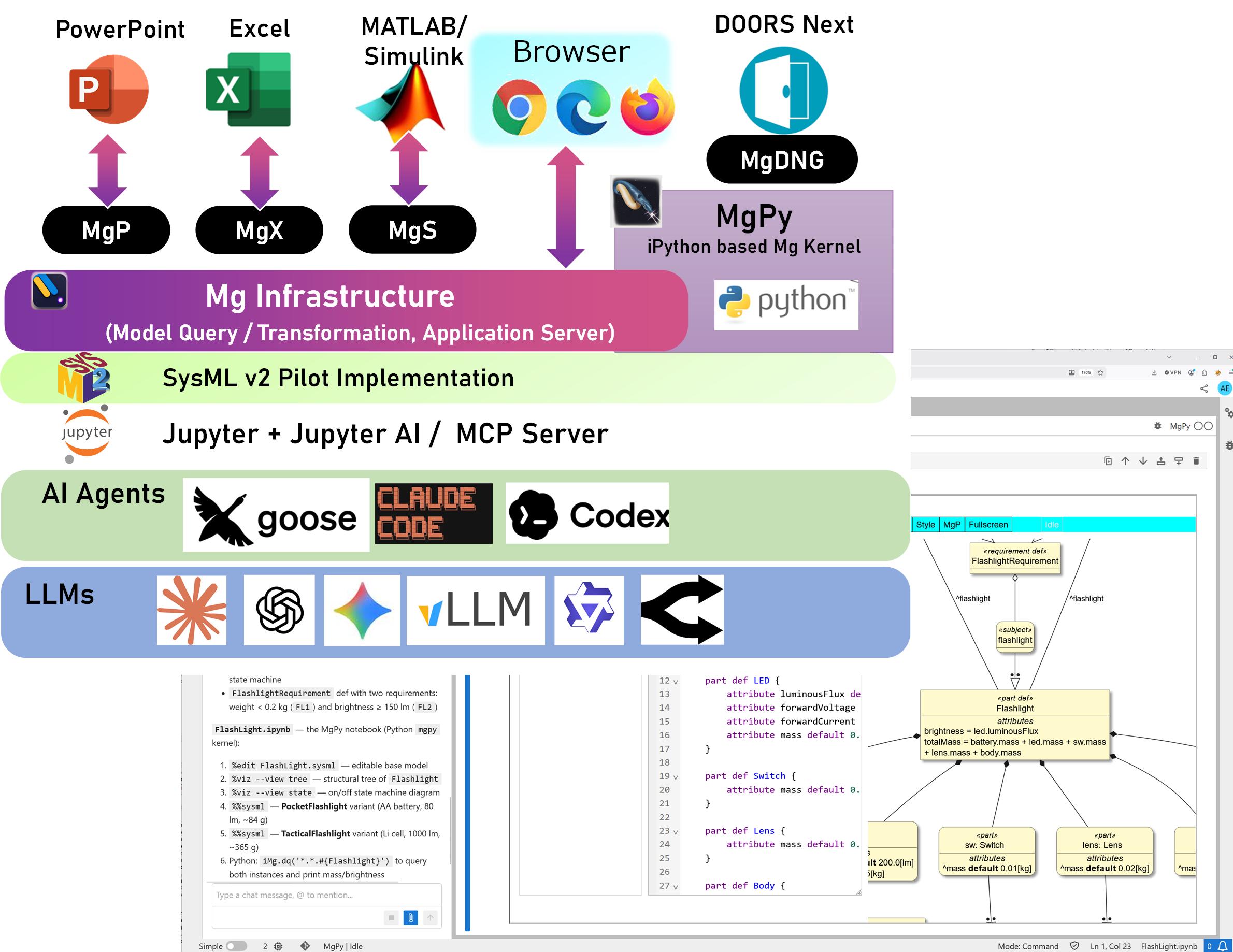
Task: Click the VPN button in the browser toolbar
Action: tap(1172, 372)
